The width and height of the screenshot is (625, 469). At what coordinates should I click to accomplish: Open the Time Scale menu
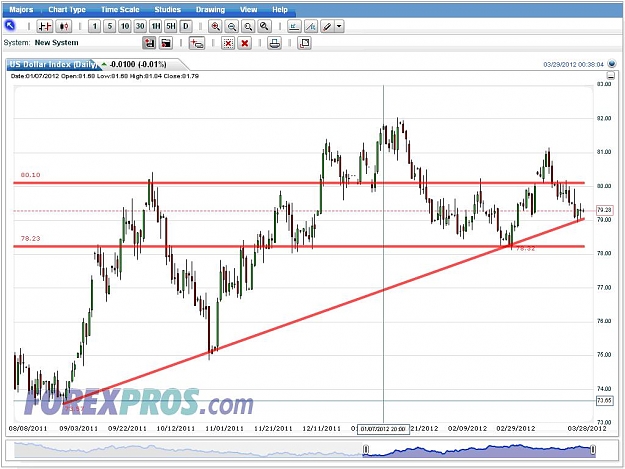[x=120, y=10]
